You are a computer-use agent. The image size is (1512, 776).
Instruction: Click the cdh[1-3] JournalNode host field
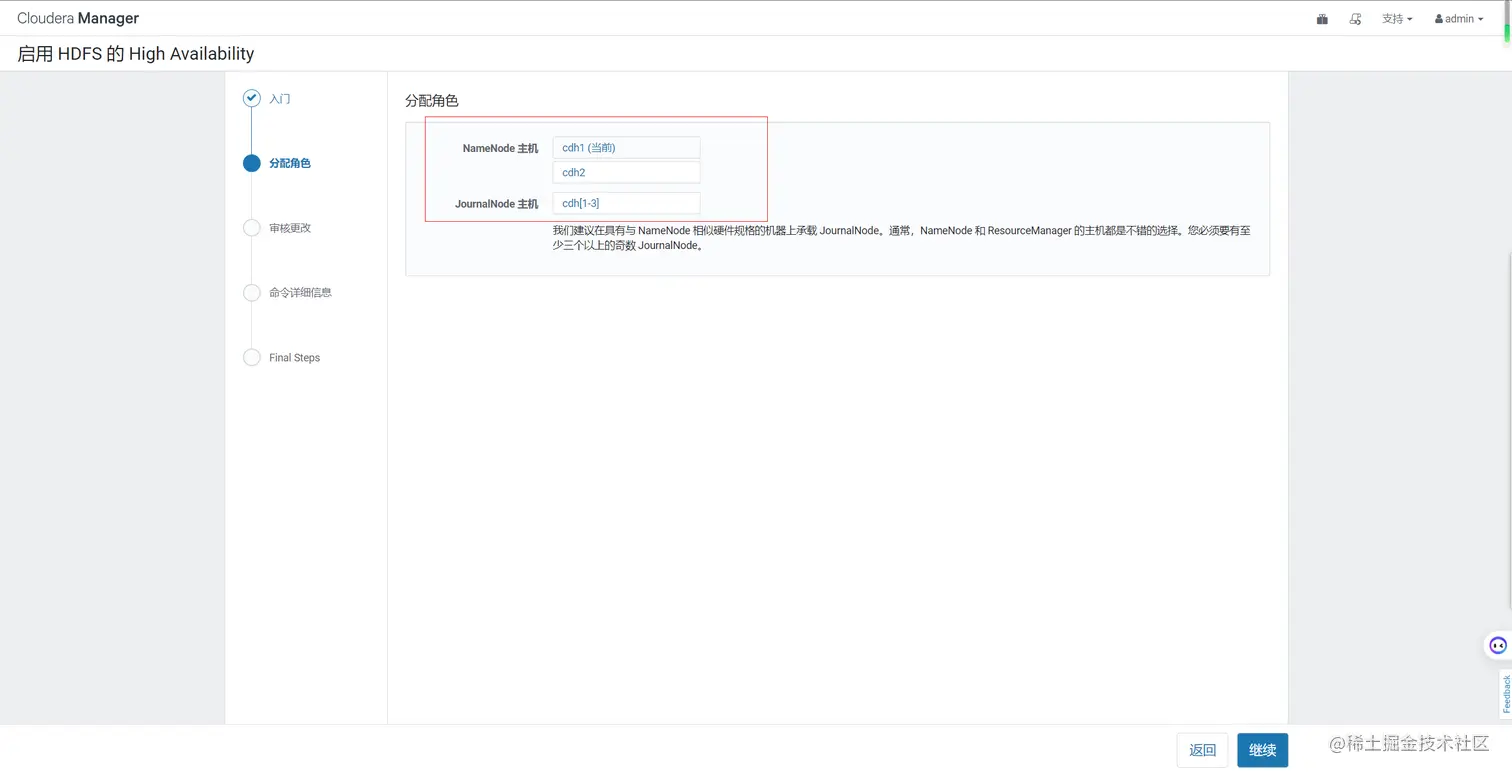click(626, 203)
